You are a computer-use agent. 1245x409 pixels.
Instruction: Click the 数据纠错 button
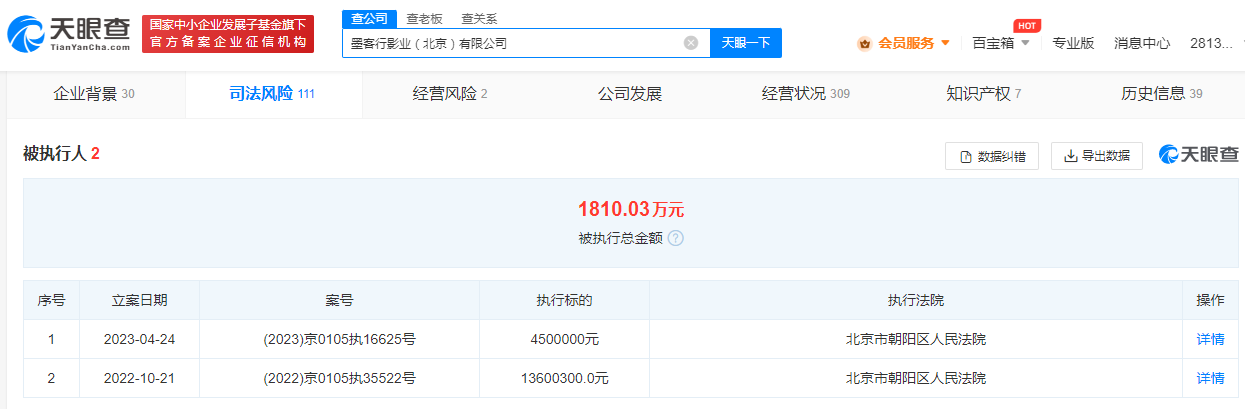(x=992, y=156)
